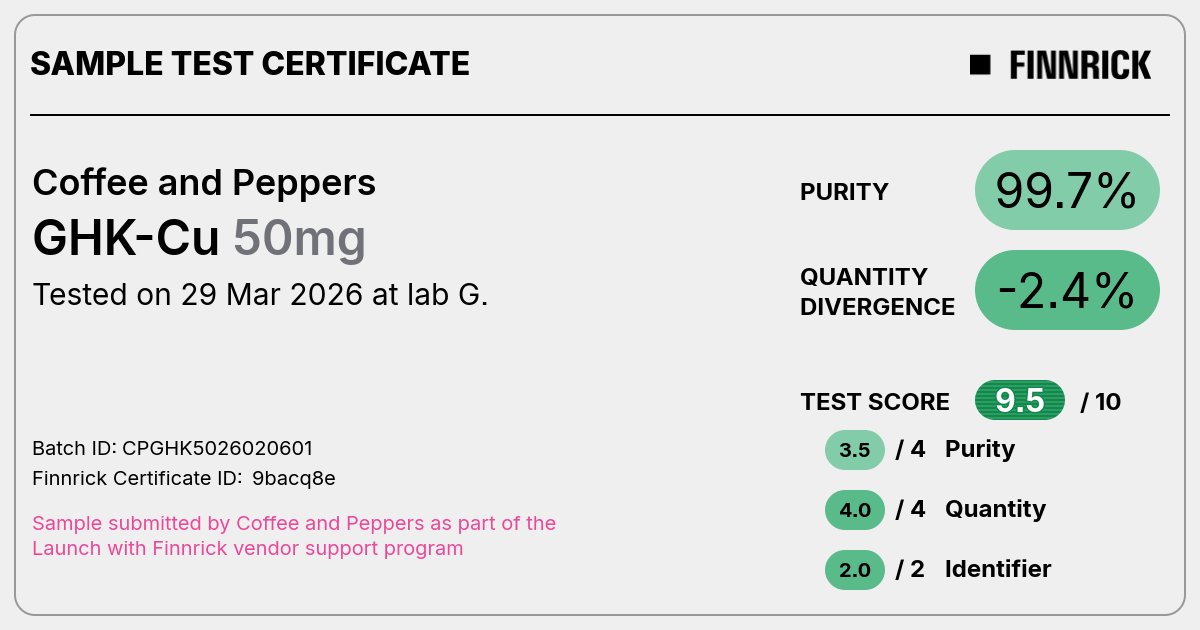Viewport: 1200px width, 630px height.
Task: Click the 50mg dosage label
Action: [x=300, y=238]
